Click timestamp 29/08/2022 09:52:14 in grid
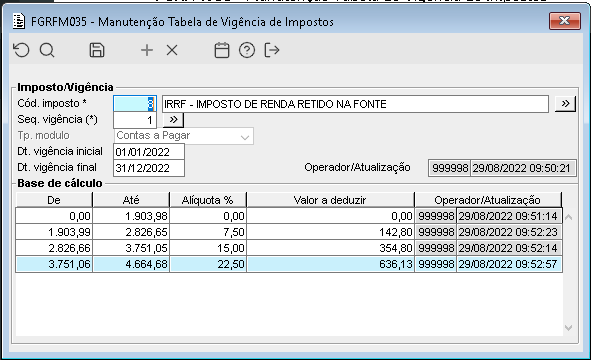 tap(509, 248)
